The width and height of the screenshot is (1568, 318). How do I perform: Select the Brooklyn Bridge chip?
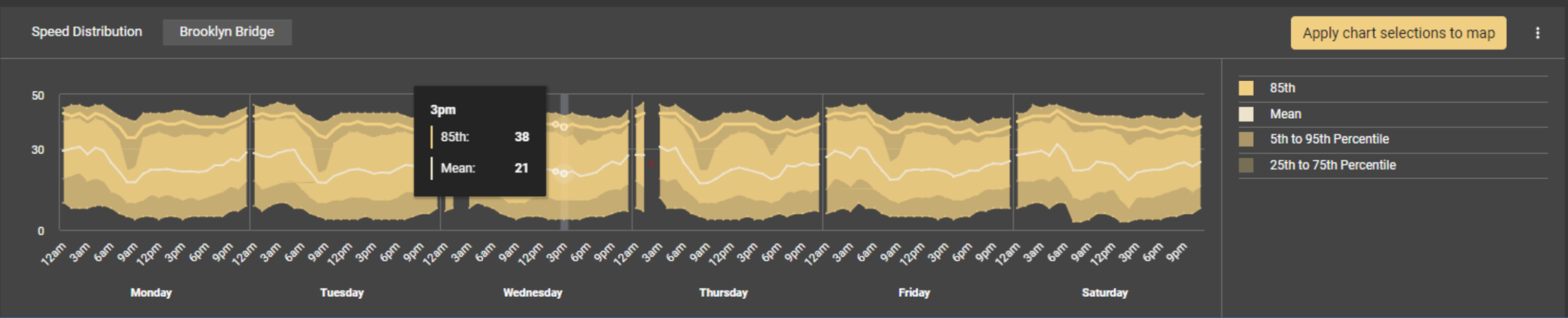[x=226, y=32]
